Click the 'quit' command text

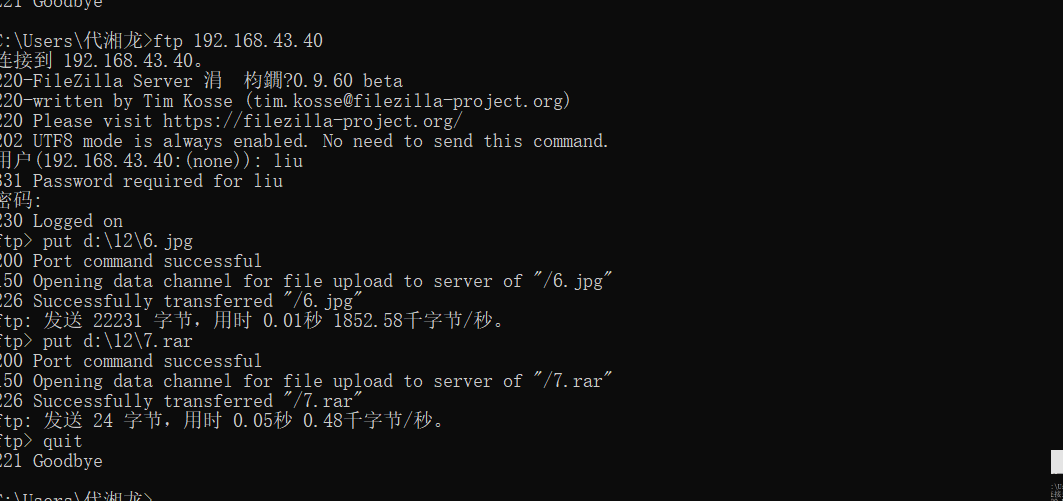[x=62, y=441]
